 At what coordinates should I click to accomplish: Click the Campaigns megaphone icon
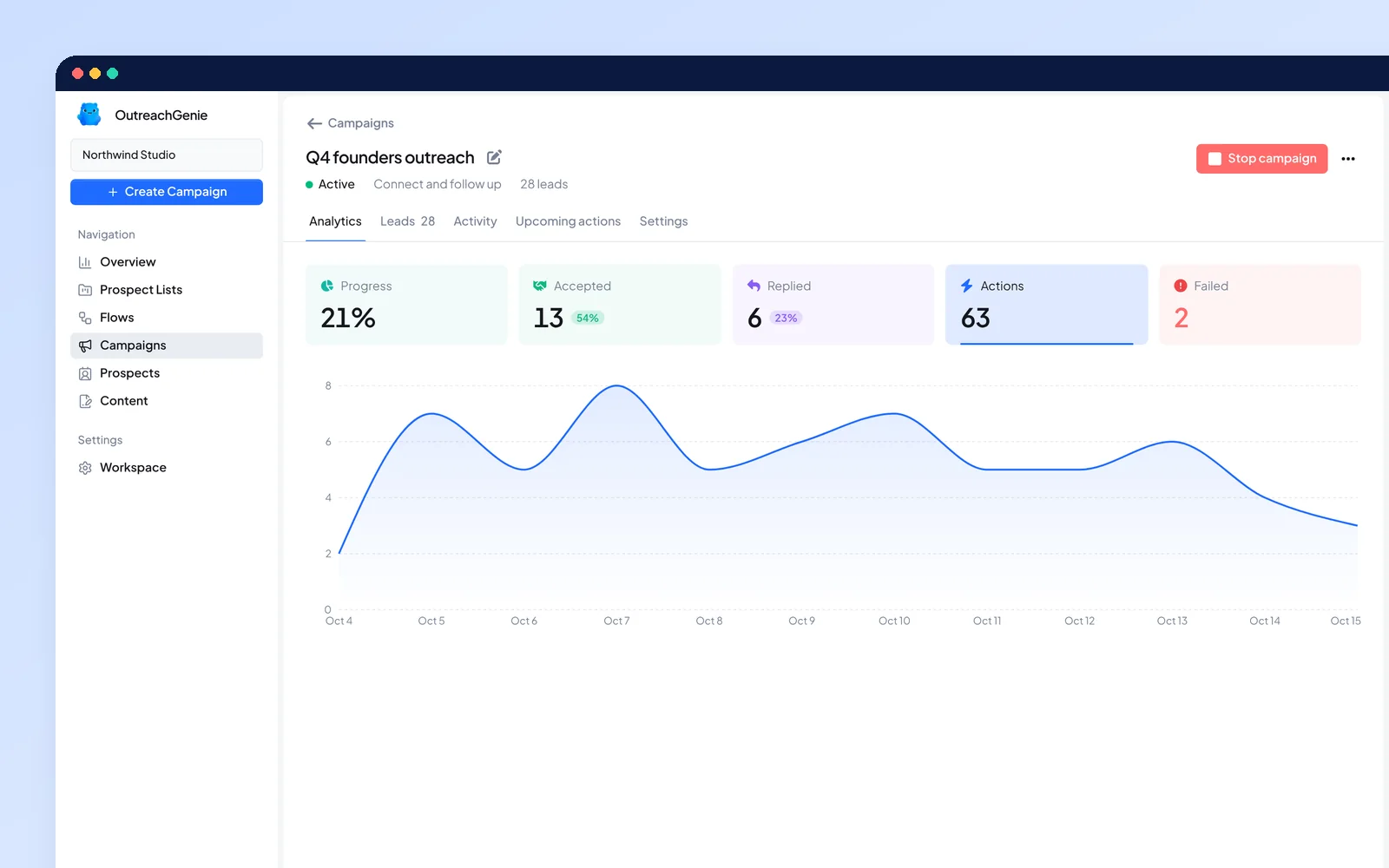pos(85,345)
